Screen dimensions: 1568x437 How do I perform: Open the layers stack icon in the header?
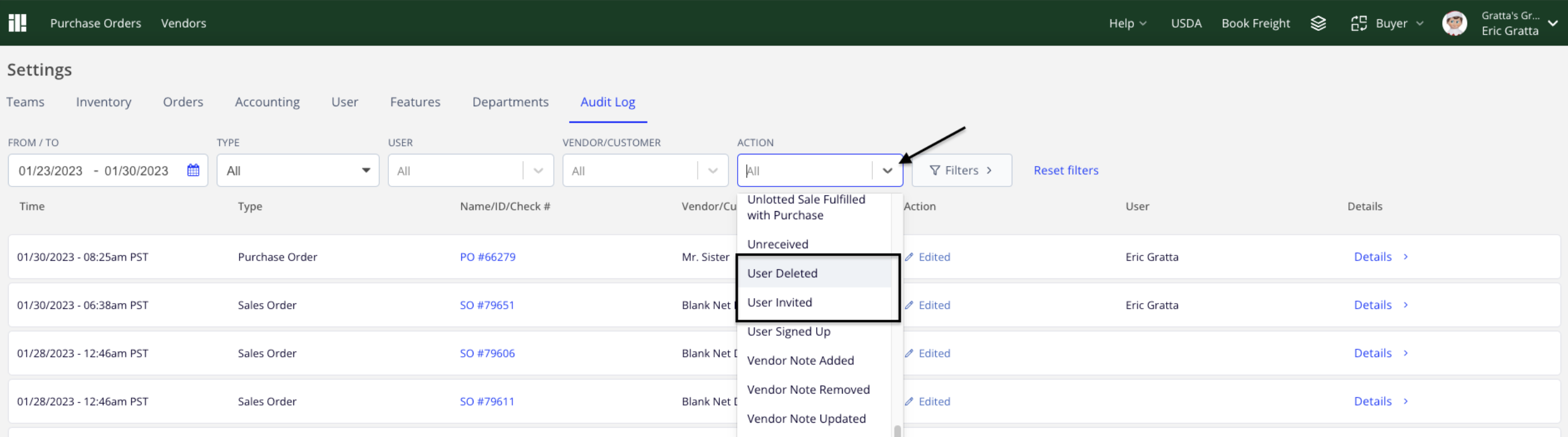click(x=1318, y=23)
